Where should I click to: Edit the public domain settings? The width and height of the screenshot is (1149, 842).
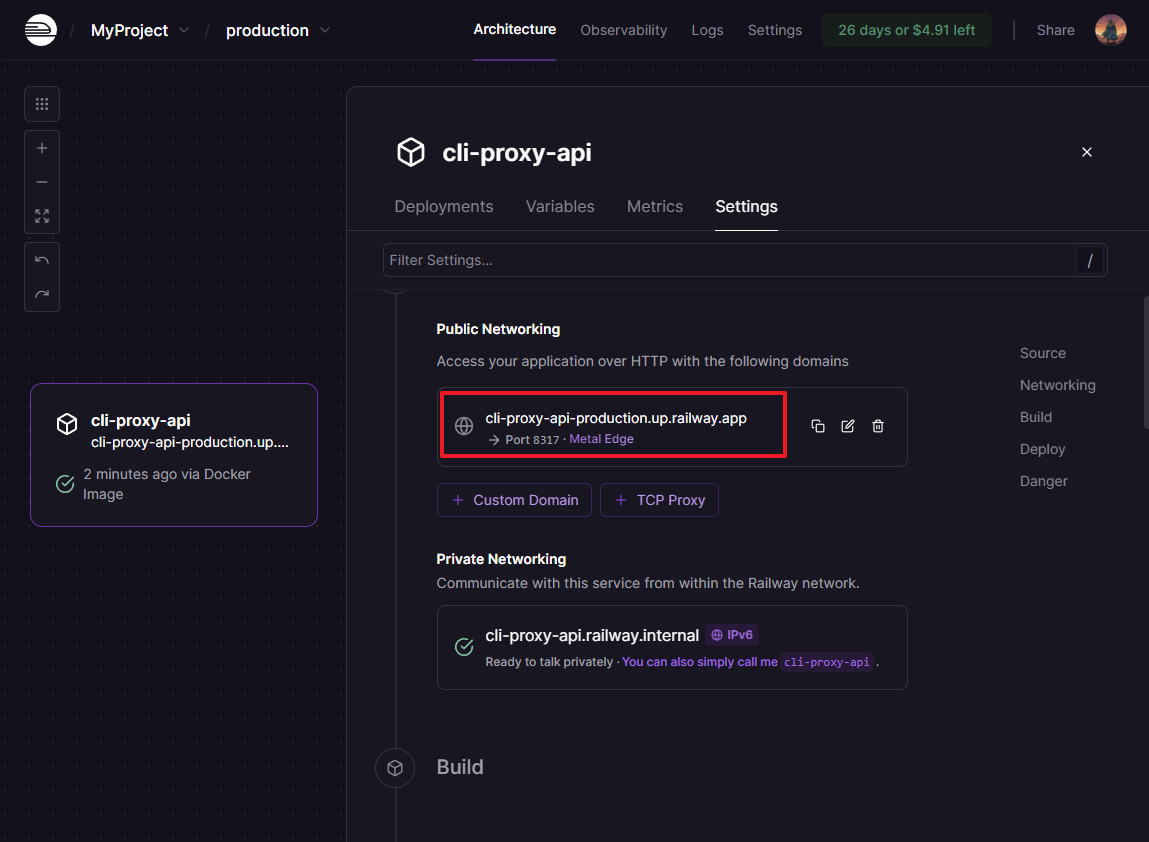coord(848,426)
